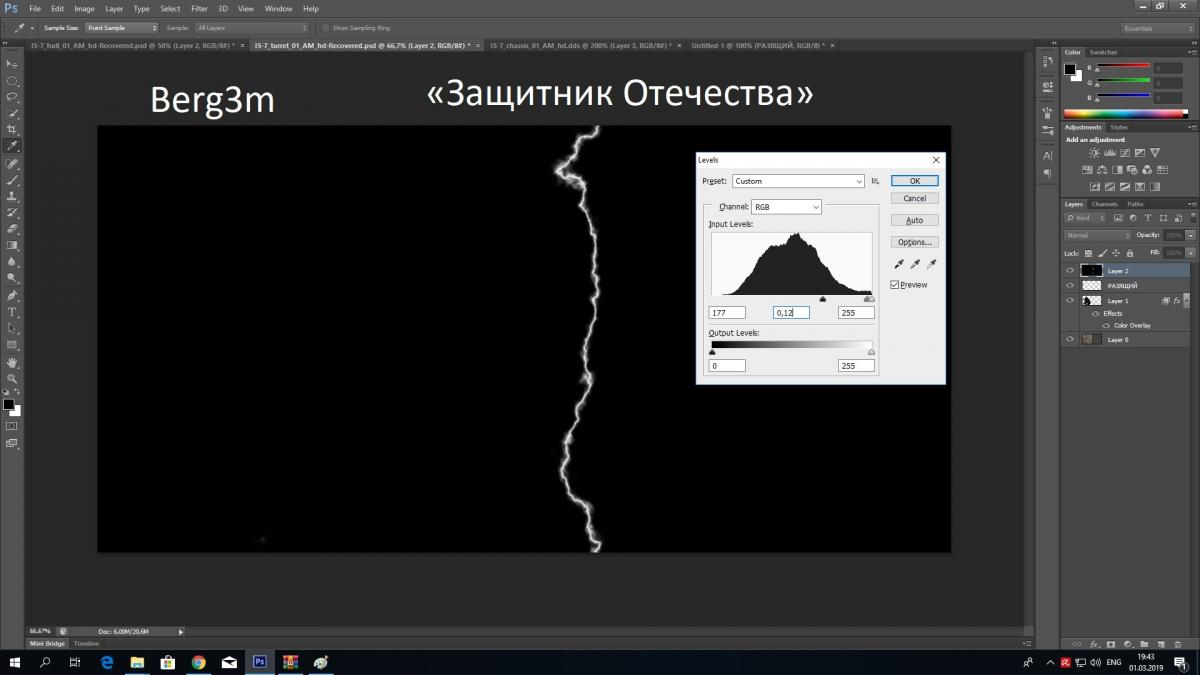The height and width of the screenshot is (675, 1200).
Task: Open the Levels preset options menu icon
Action: (875, 181)
